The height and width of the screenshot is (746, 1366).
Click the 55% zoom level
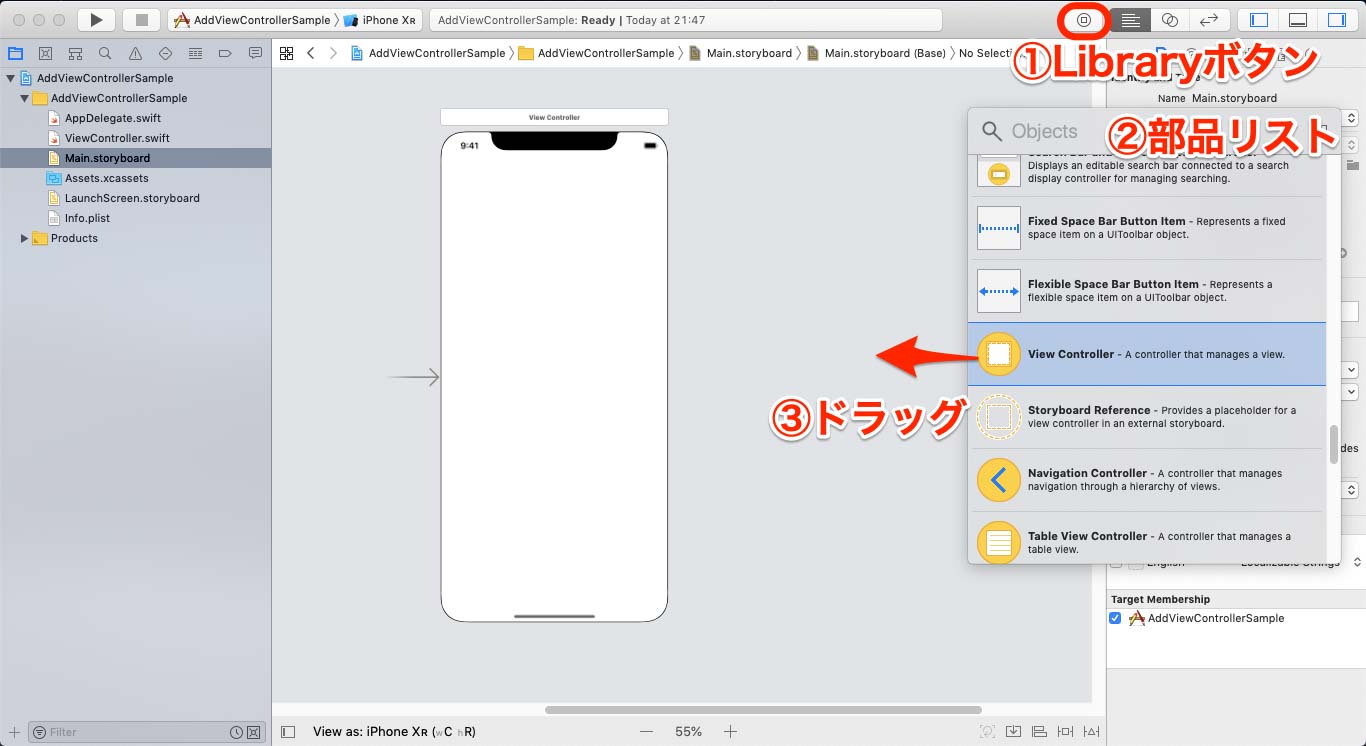[x=688, y=732]
